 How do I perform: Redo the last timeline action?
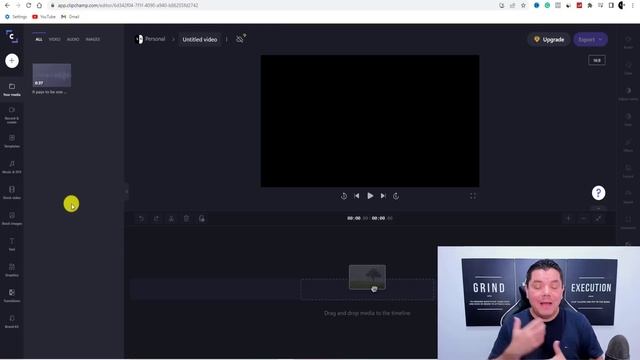click(156, 219)
